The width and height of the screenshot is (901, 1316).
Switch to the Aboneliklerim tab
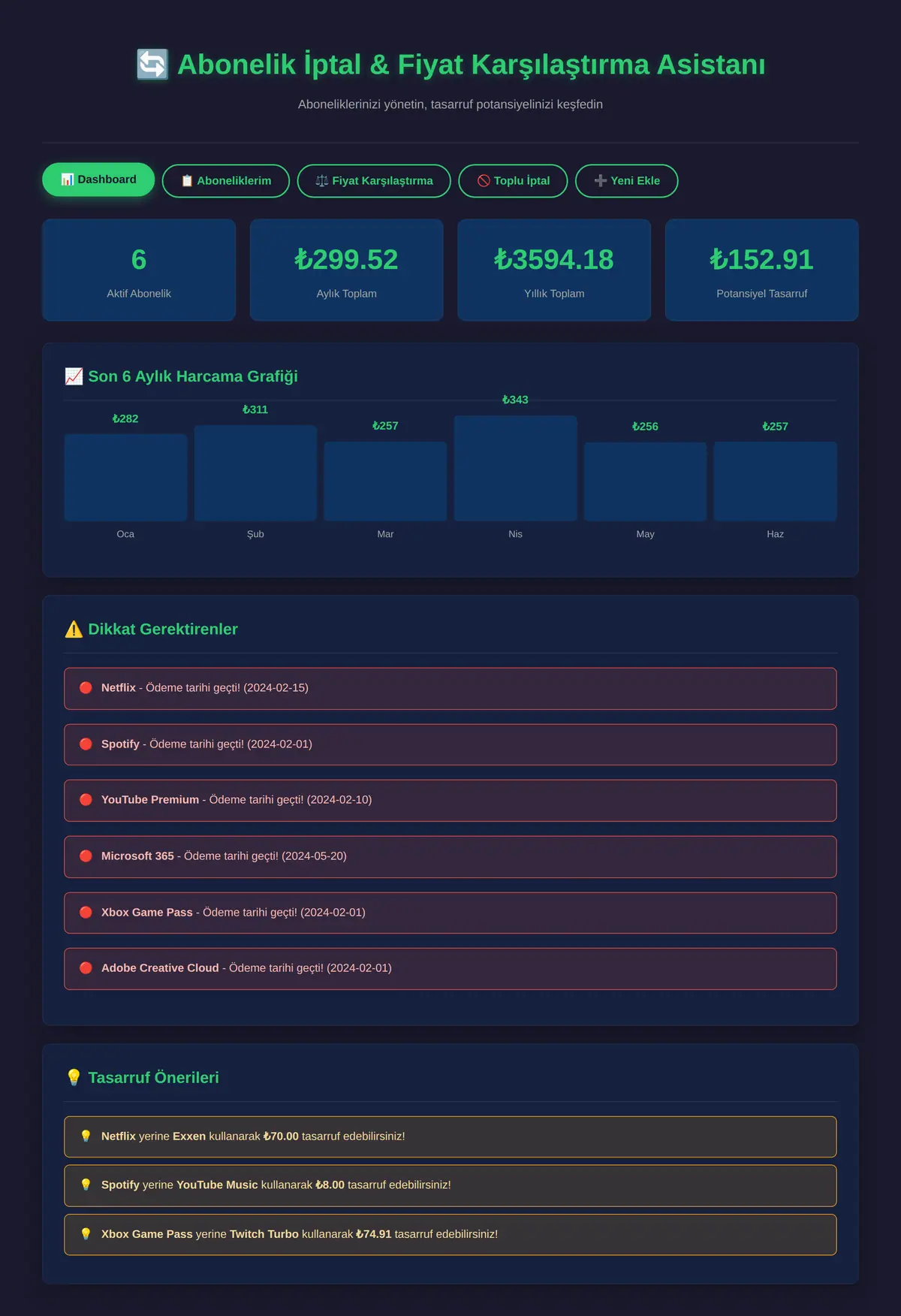[226, 181]
